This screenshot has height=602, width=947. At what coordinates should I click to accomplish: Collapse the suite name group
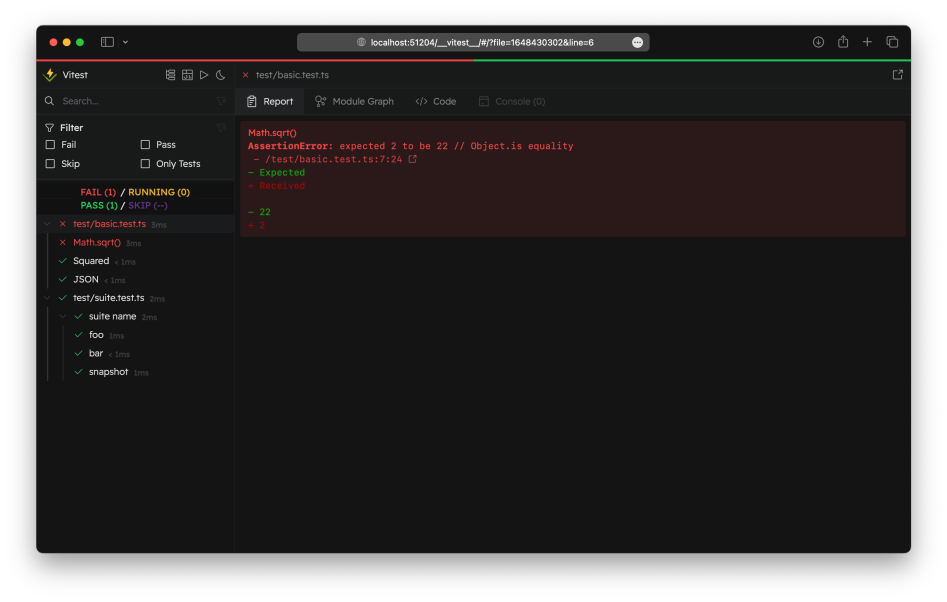pos(63,316)
